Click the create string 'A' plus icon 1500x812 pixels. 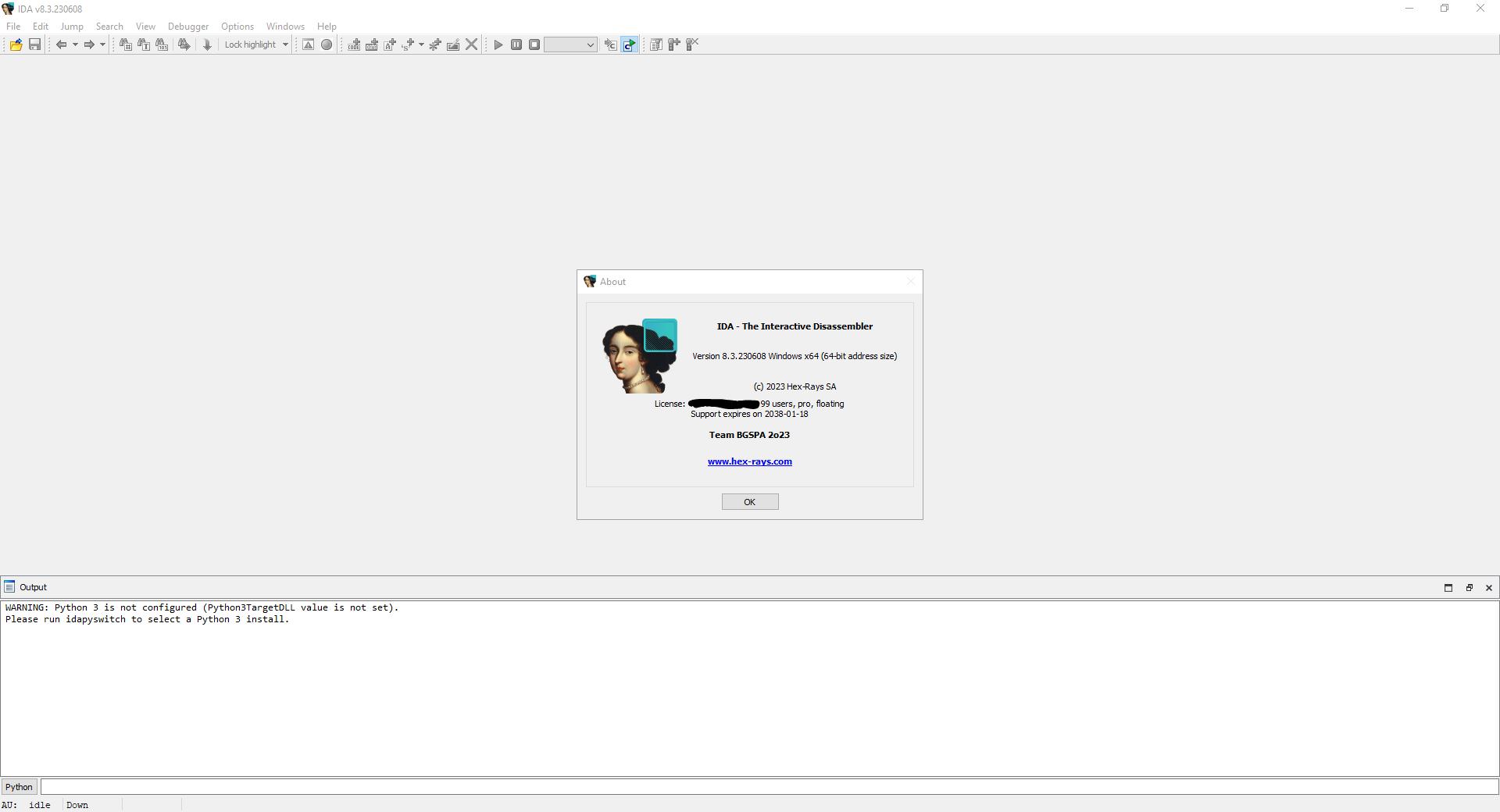pyautogui.click(x=390, y=45)
